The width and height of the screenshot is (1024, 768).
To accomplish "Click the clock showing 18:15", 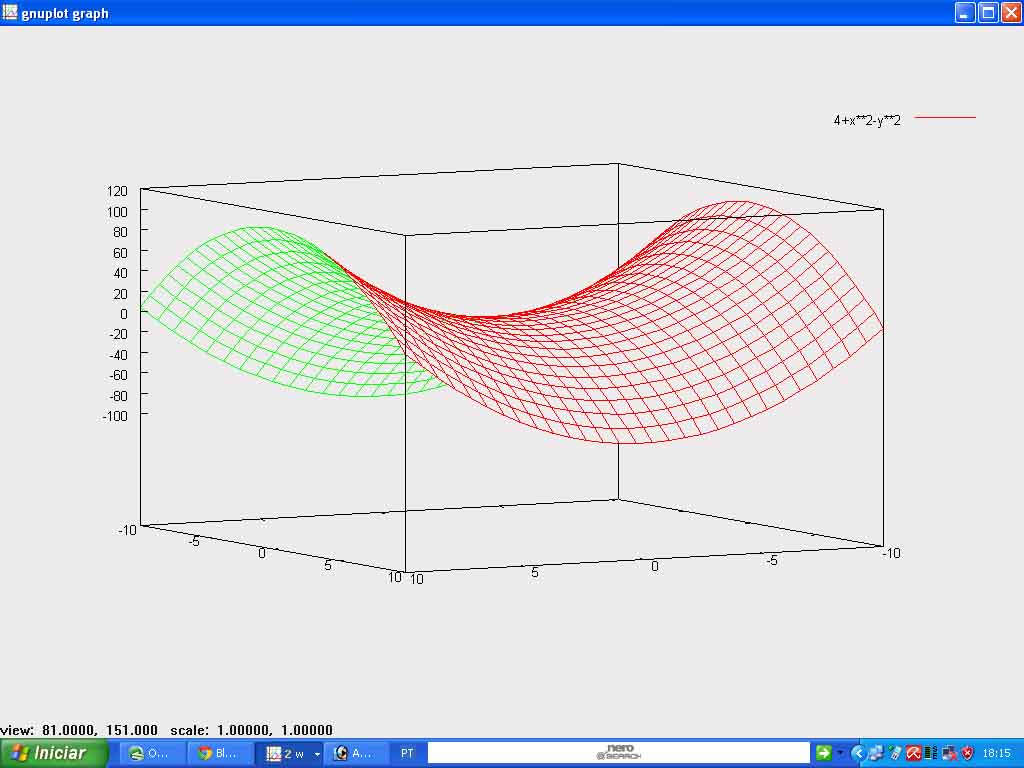I will (x=997, y=753).
